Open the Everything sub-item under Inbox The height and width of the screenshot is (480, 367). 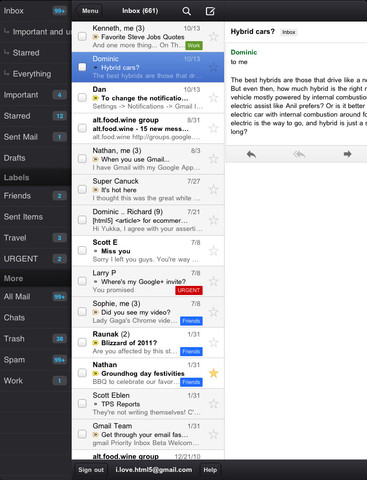(x=35, y=74)
